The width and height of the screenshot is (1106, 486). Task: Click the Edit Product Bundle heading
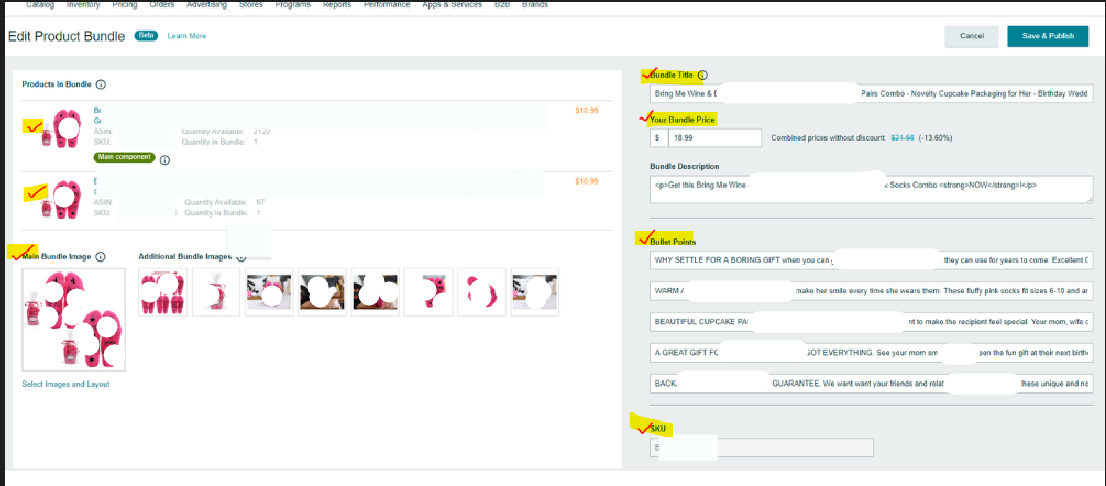point(66,36)
